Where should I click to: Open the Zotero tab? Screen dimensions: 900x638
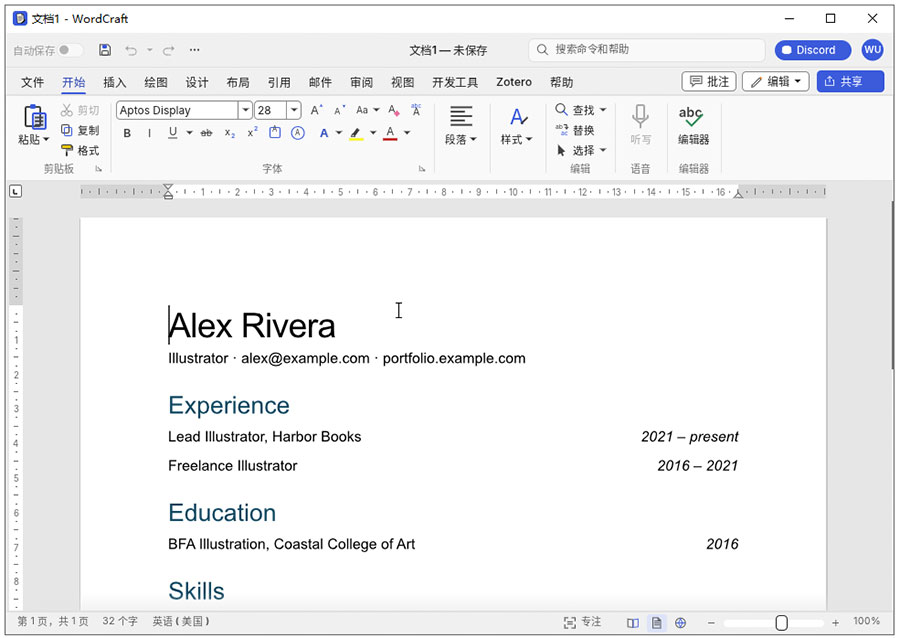click(514, 82)
